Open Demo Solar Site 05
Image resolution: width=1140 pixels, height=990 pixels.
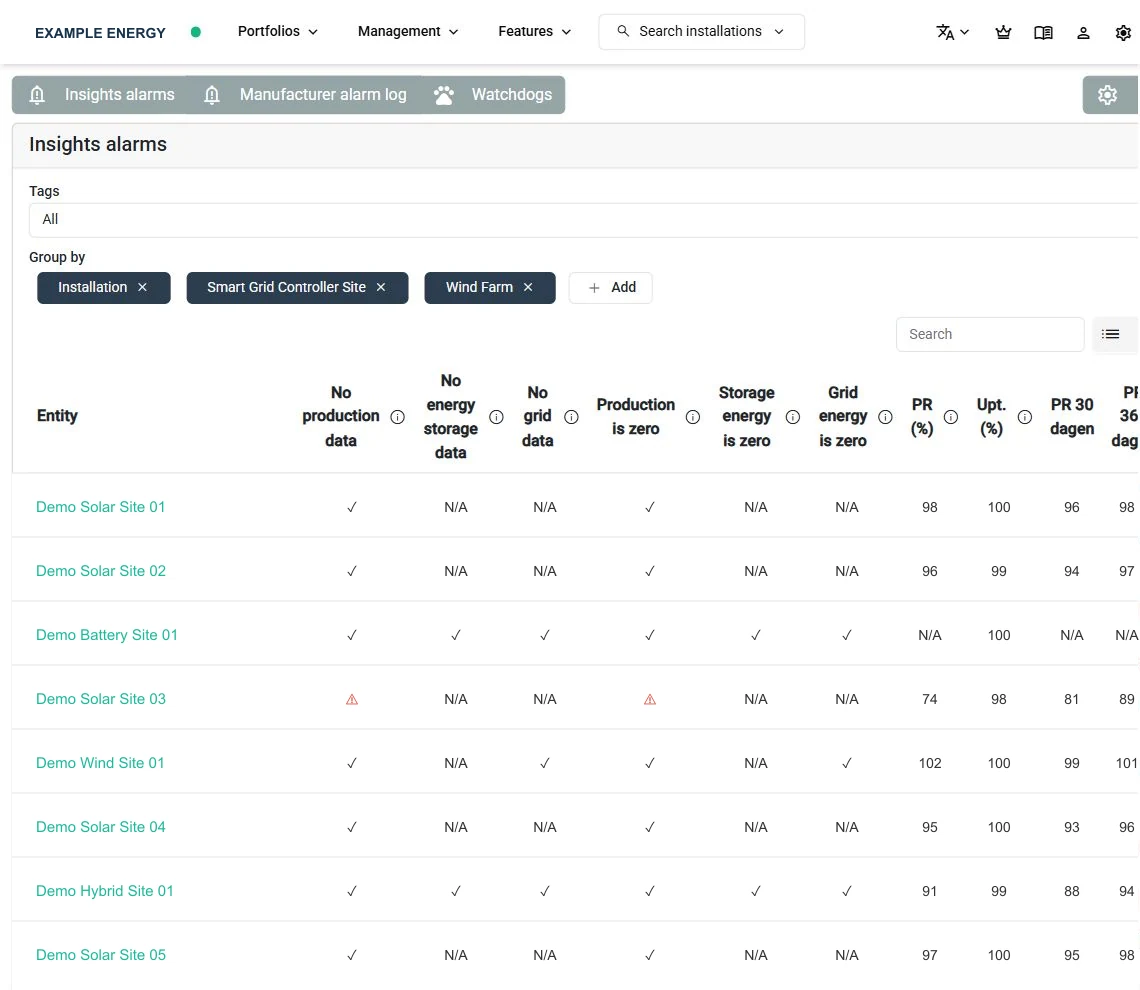(101, 955)
